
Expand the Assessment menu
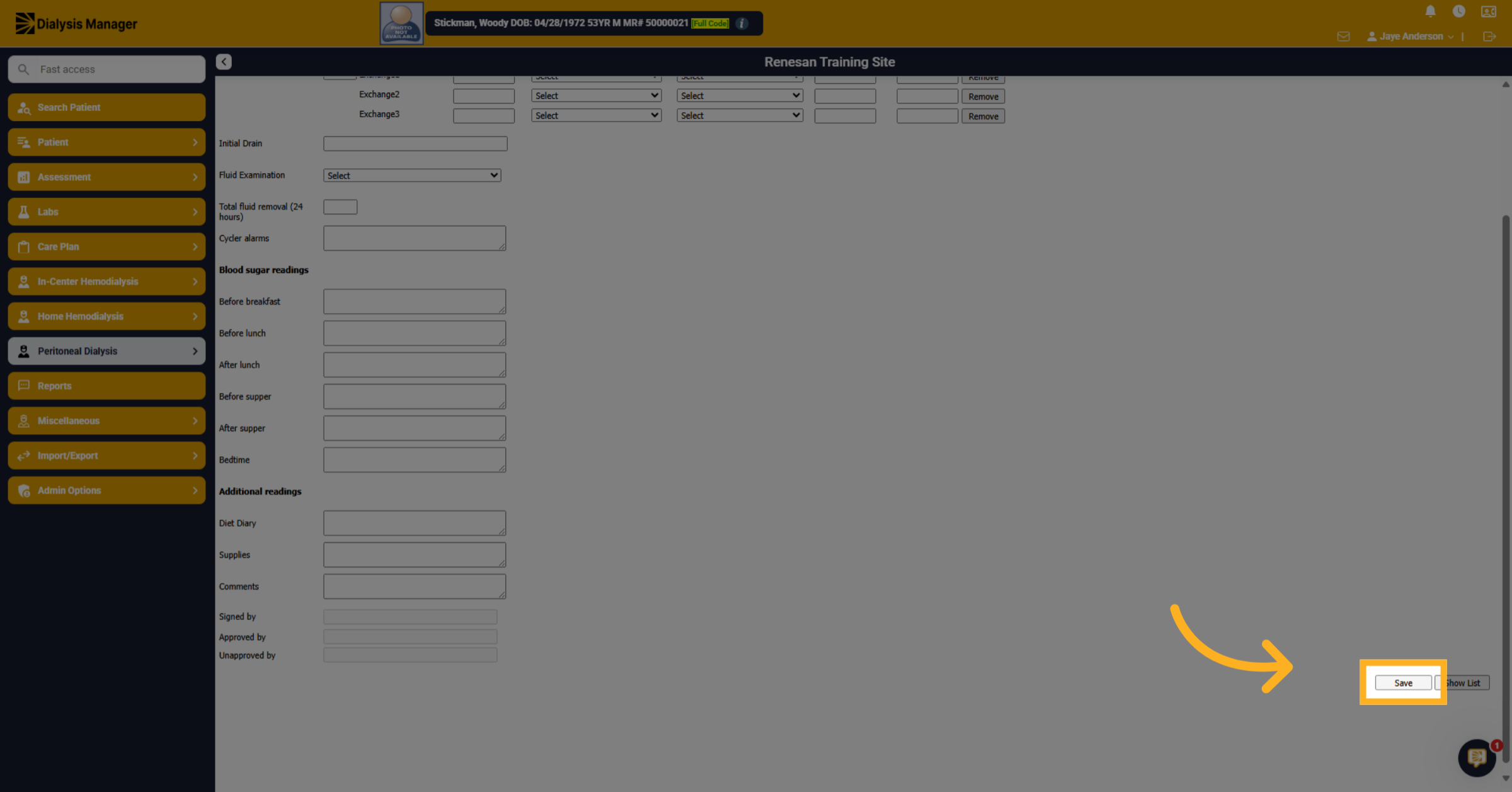click(106, 177)
